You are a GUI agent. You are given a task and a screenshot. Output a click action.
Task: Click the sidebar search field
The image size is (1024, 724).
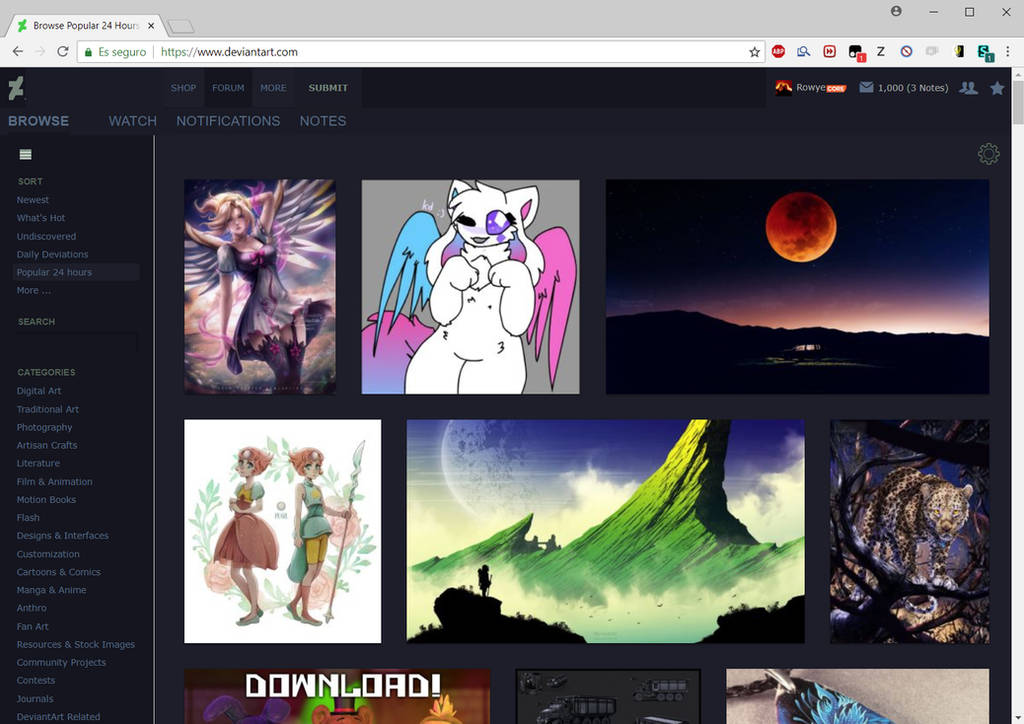77,342
